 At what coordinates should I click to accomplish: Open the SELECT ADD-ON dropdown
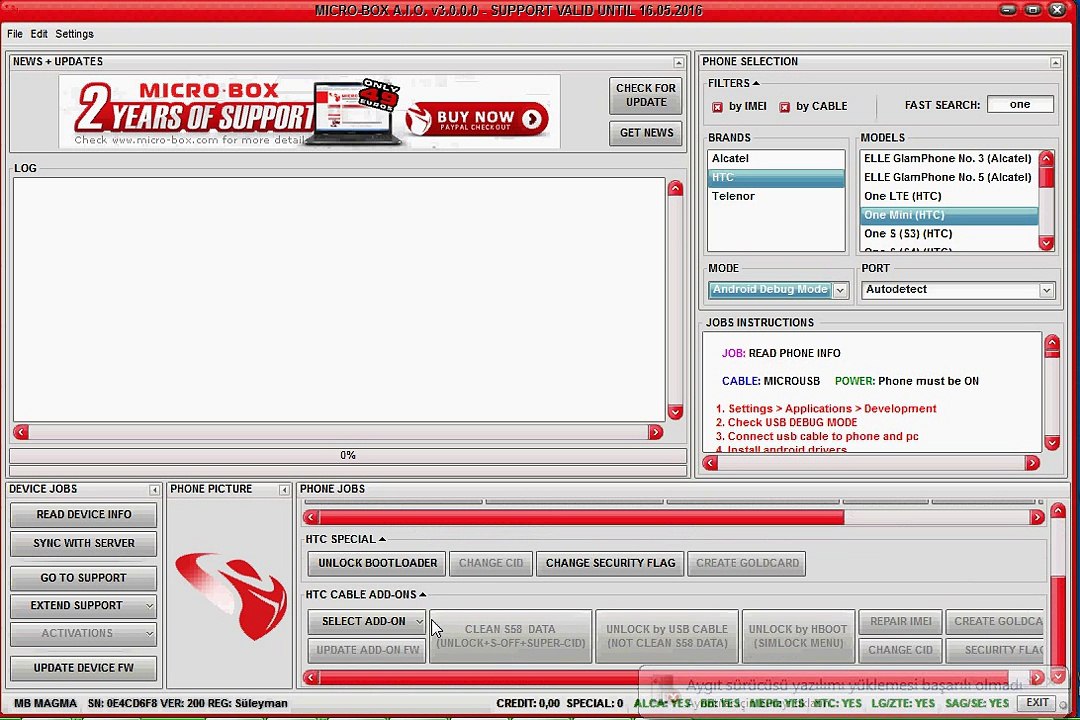click(367, 621)
